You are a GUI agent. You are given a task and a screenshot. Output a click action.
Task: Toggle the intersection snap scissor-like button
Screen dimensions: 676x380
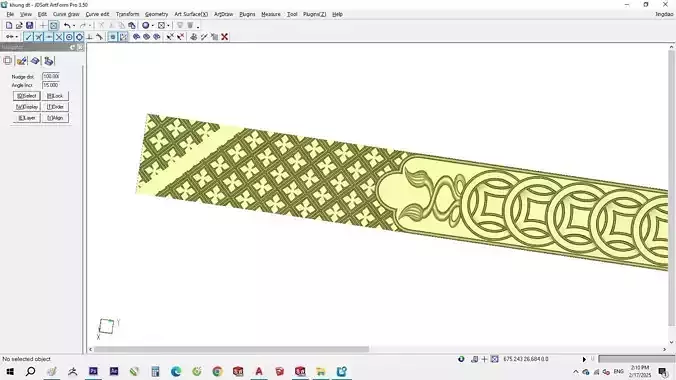point(39,37)
